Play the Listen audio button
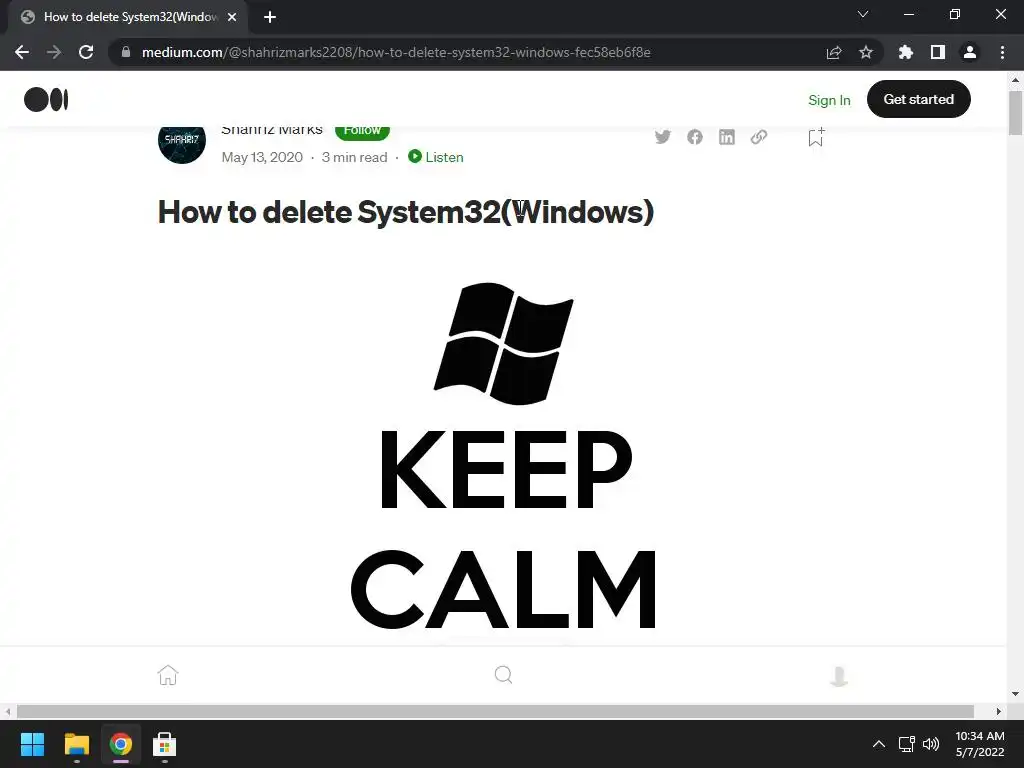This screenshot has width=1024, height=768. [436, 157]
